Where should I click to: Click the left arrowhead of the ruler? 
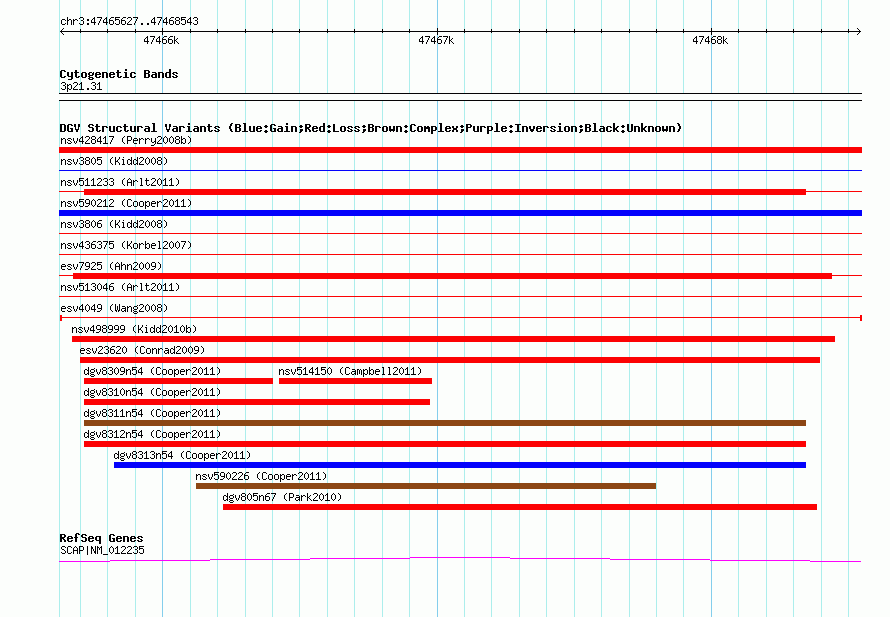tap(62, 32)
